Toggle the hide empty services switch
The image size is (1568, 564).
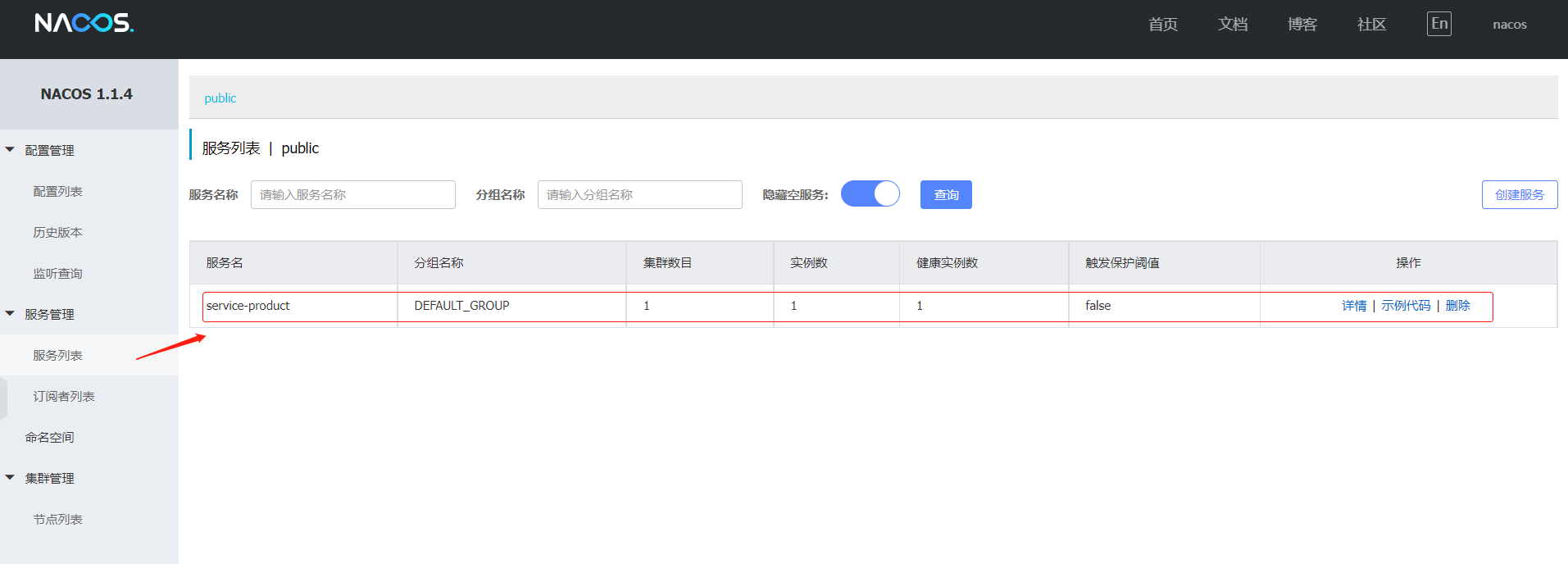870,194
